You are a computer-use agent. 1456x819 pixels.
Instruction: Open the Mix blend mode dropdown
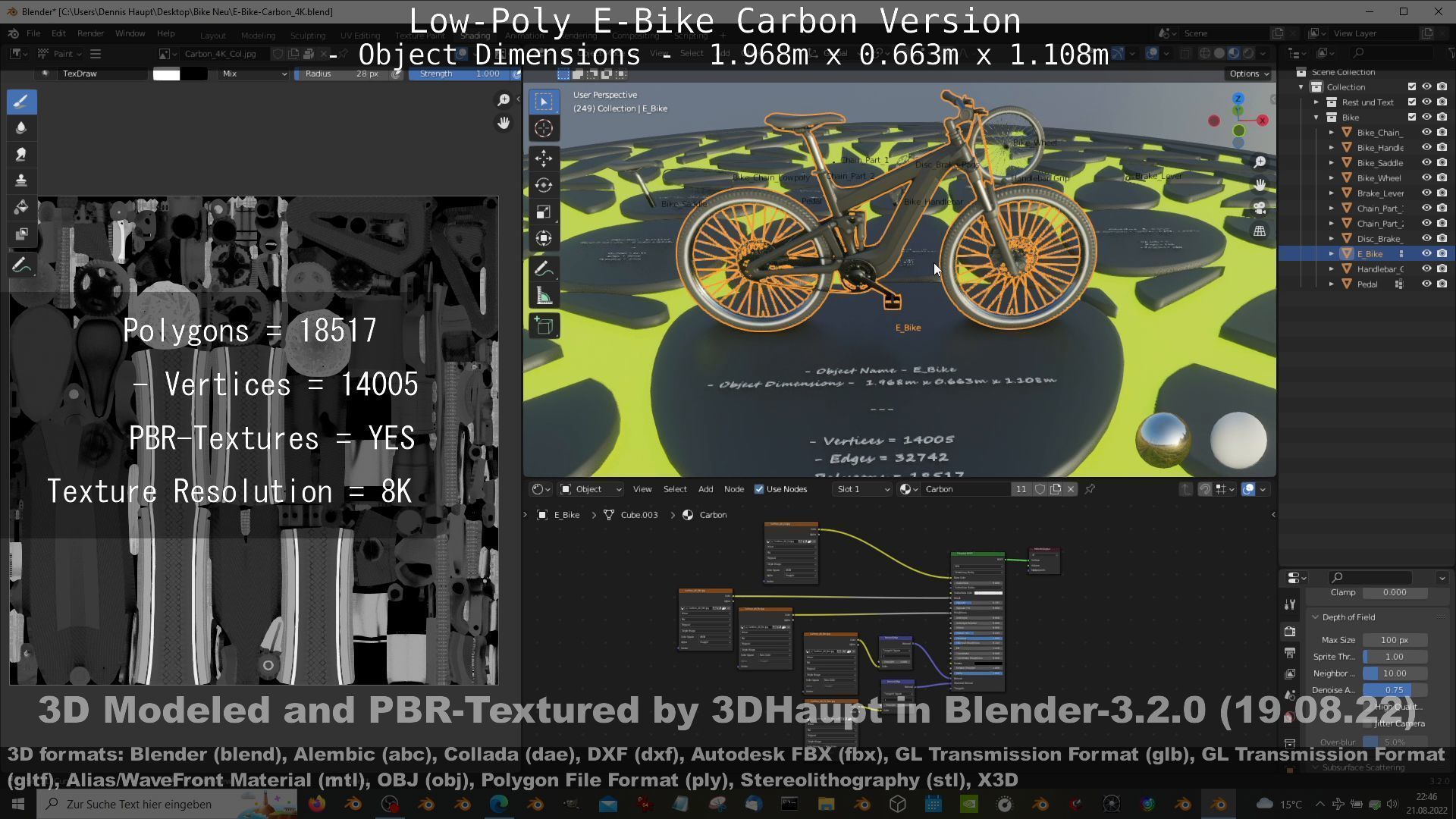[x=254, y=74]
